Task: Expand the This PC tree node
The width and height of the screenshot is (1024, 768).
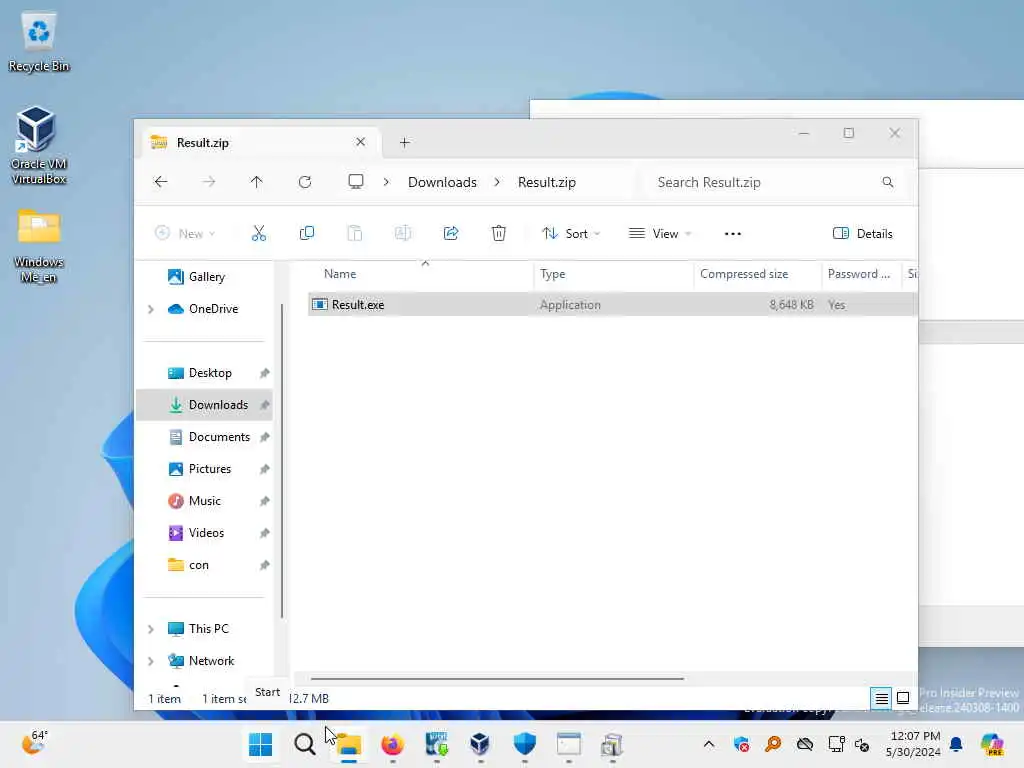Action: point(151,629)
